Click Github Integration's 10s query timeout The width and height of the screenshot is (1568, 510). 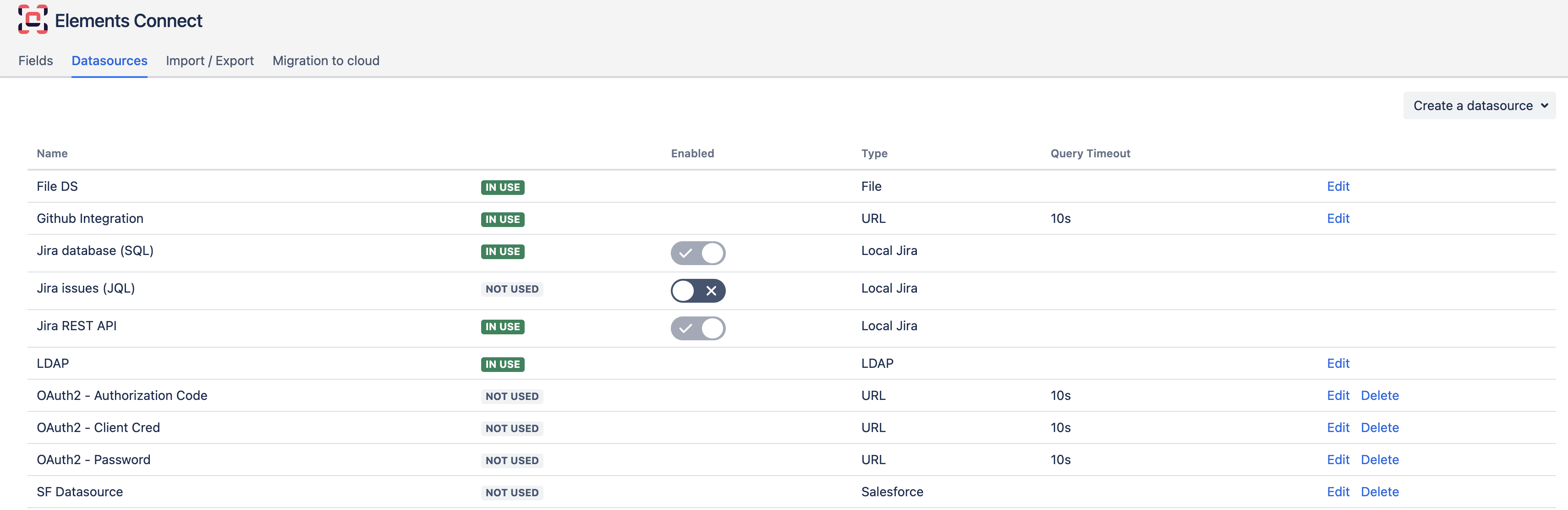(1060, 219)
